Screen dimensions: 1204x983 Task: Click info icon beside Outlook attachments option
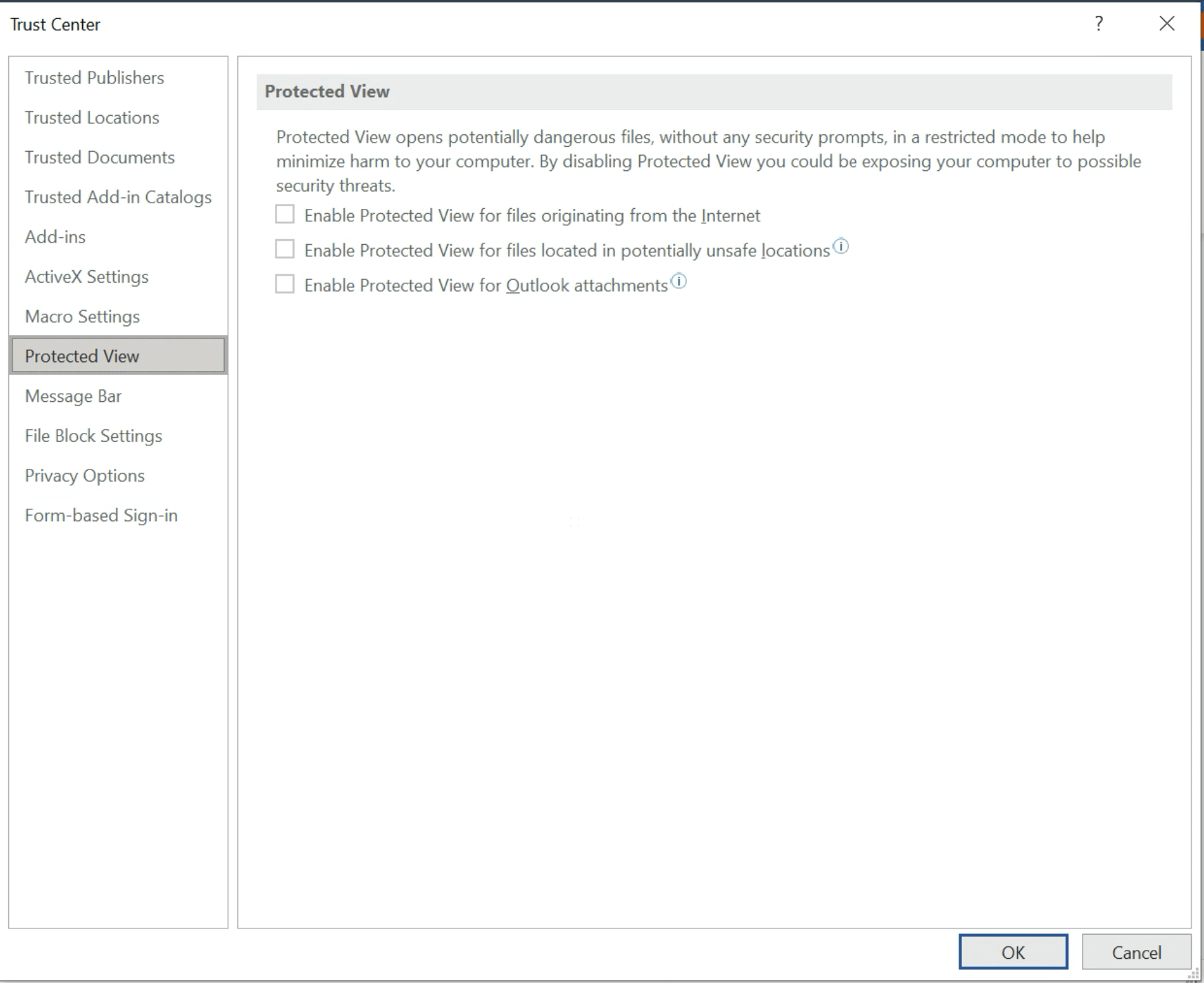click(679, 281)
